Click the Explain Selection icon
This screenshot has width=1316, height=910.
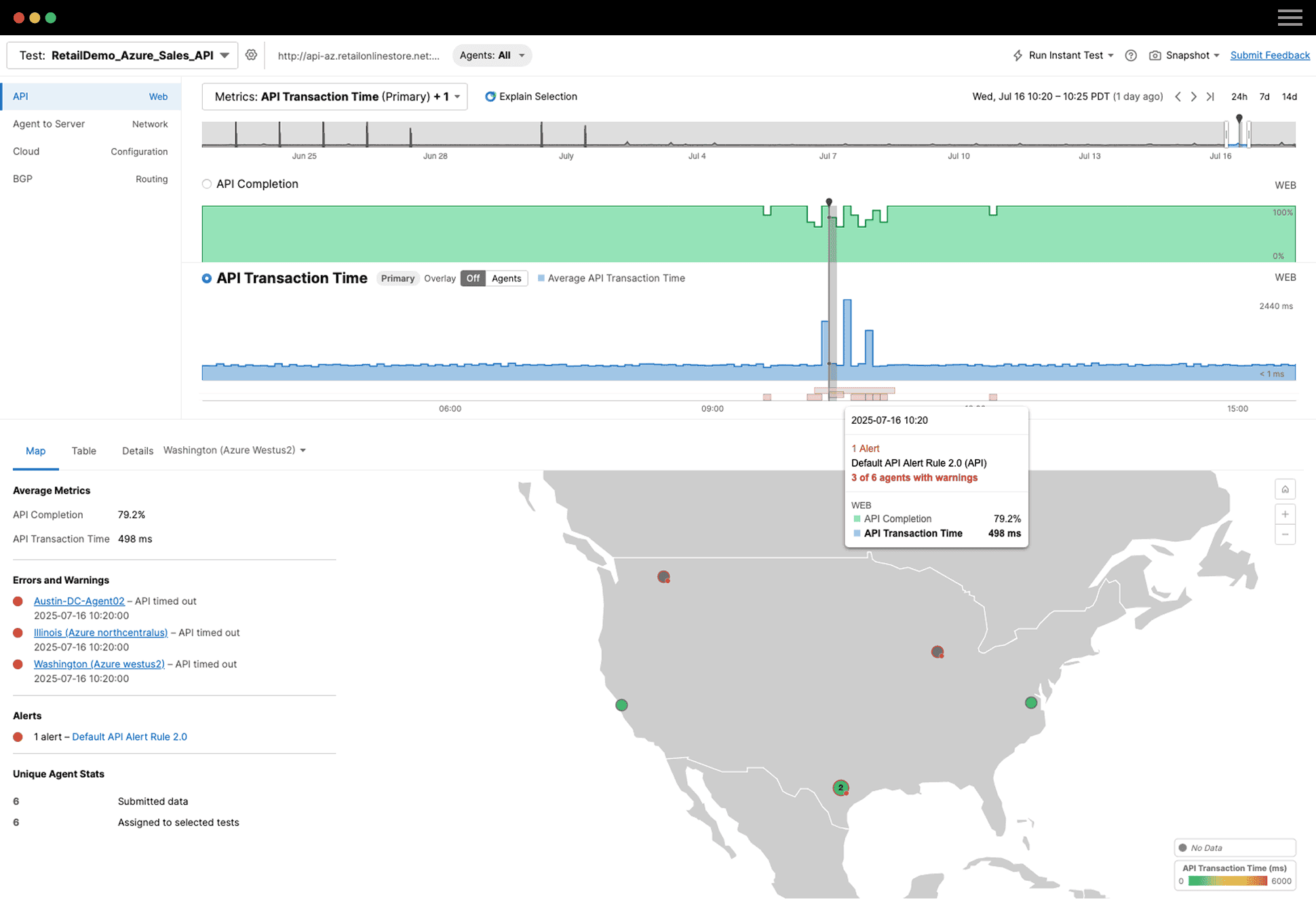pyautogui.click(x=490, y=96)
